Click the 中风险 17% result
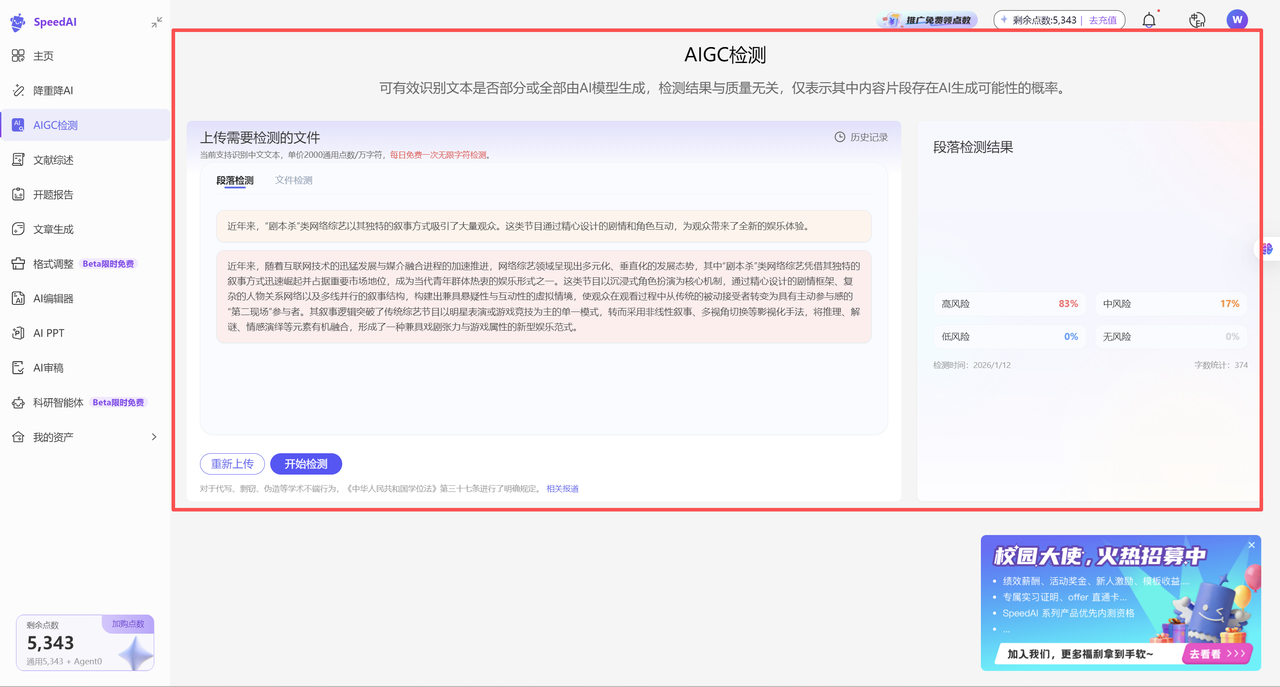Screen dimensions: 1280x687 (1171, 304)
